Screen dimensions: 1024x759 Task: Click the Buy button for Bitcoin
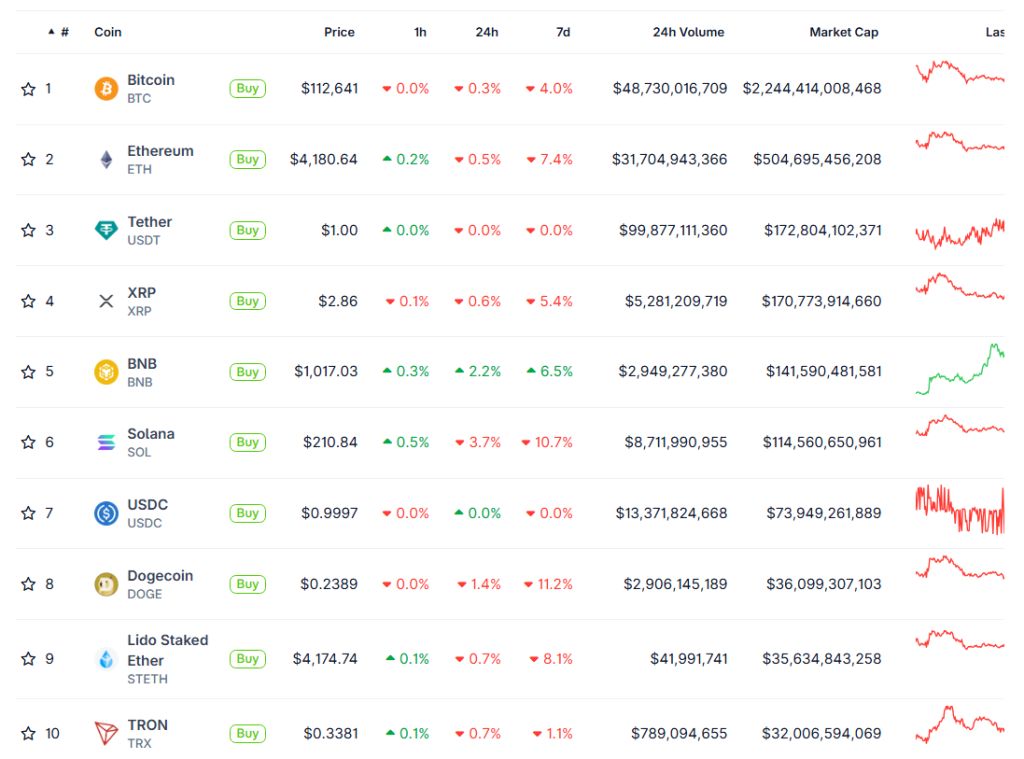pyautogui.click(x=248, y=88)
